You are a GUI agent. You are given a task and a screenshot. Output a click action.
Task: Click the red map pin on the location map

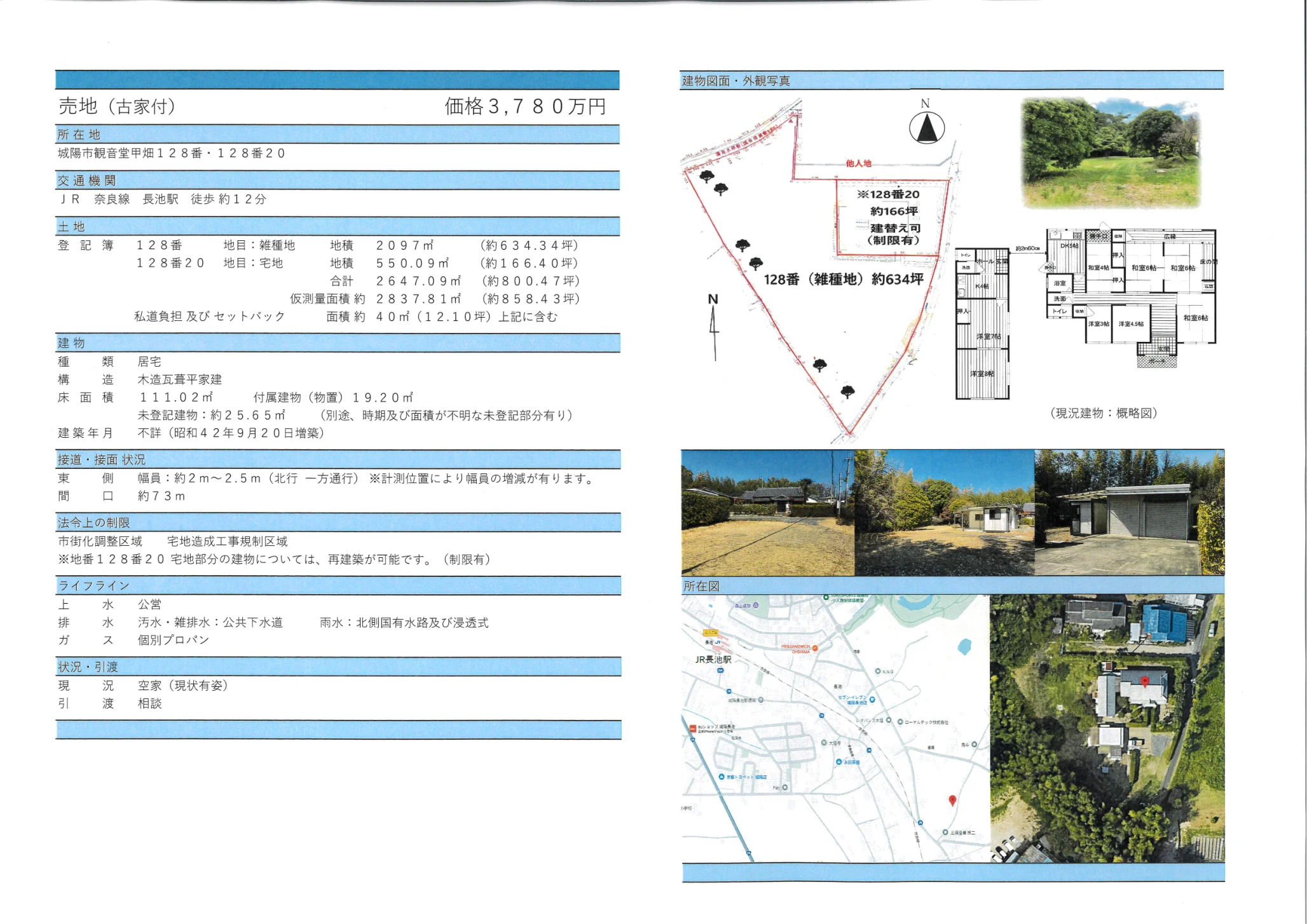[952, 801]
